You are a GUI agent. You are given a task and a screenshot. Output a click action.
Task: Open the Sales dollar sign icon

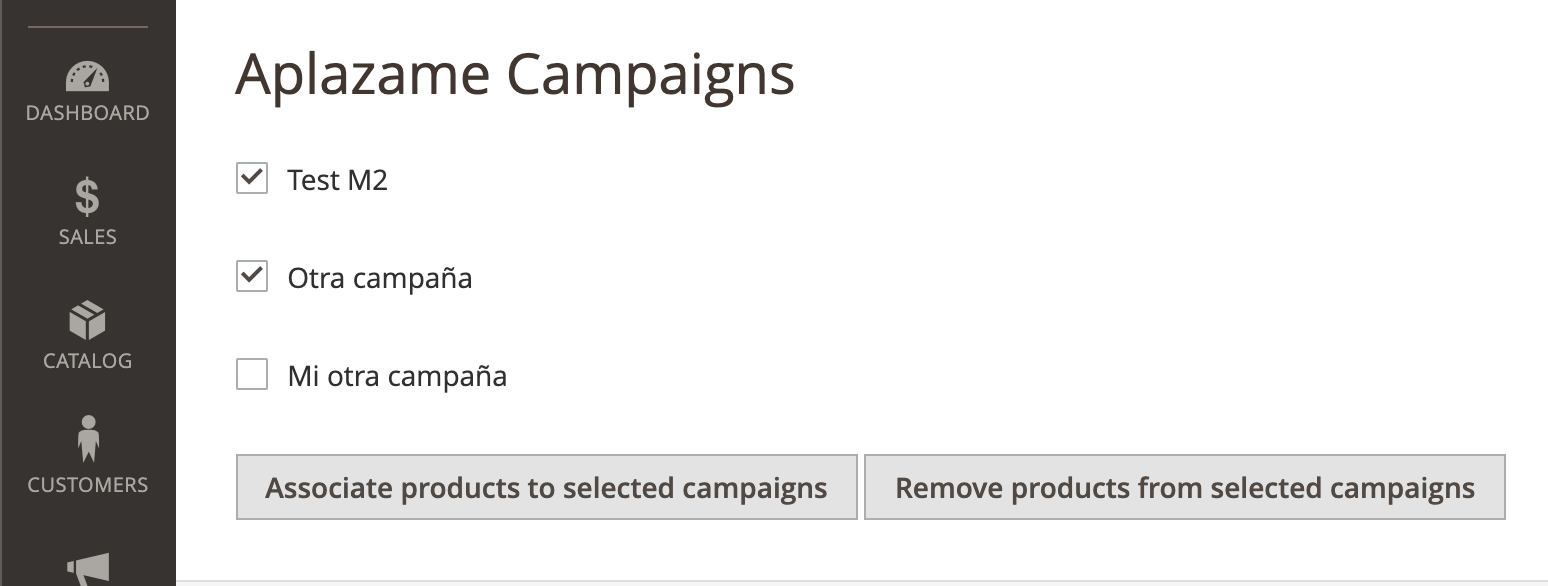(87, 197)
